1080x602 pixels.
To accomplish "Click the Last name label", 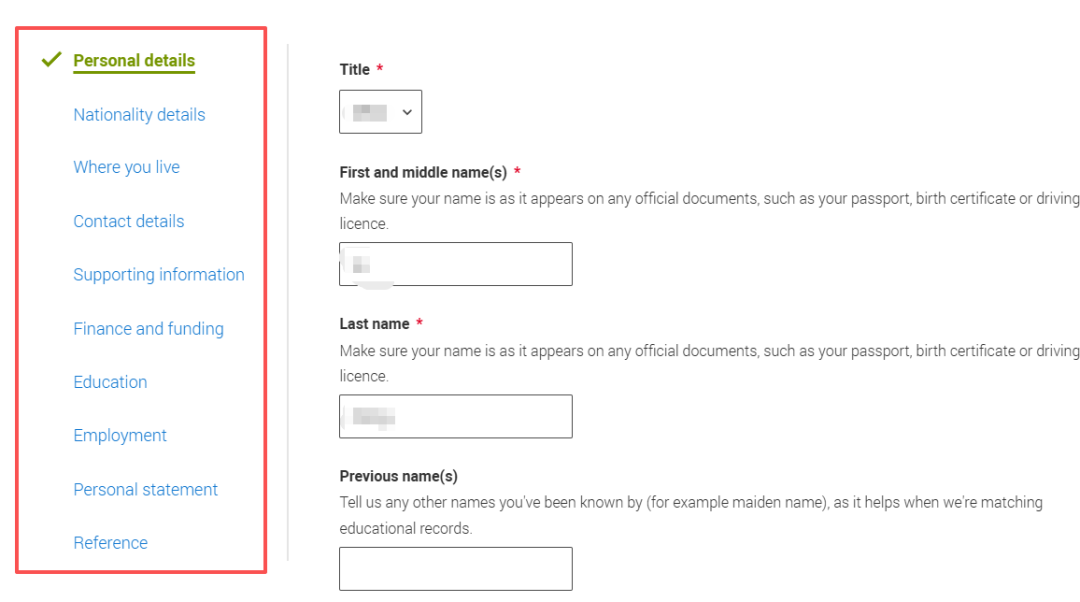I will coord(374,324).
